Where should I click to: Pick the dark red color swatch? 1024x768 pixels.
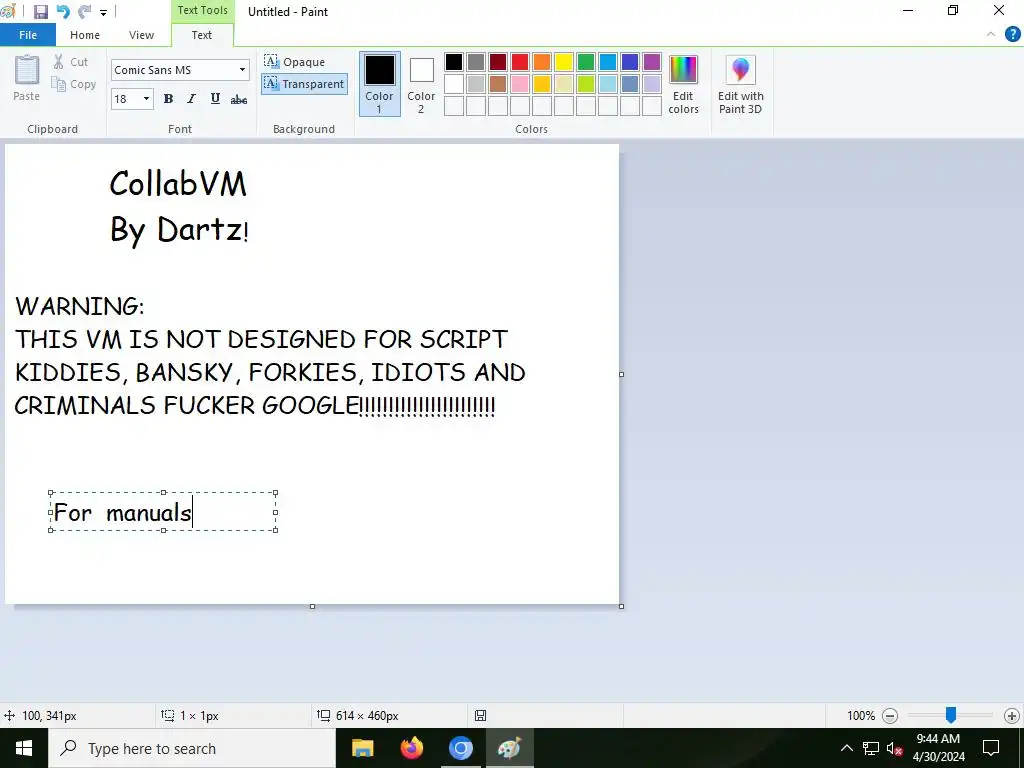498,62
